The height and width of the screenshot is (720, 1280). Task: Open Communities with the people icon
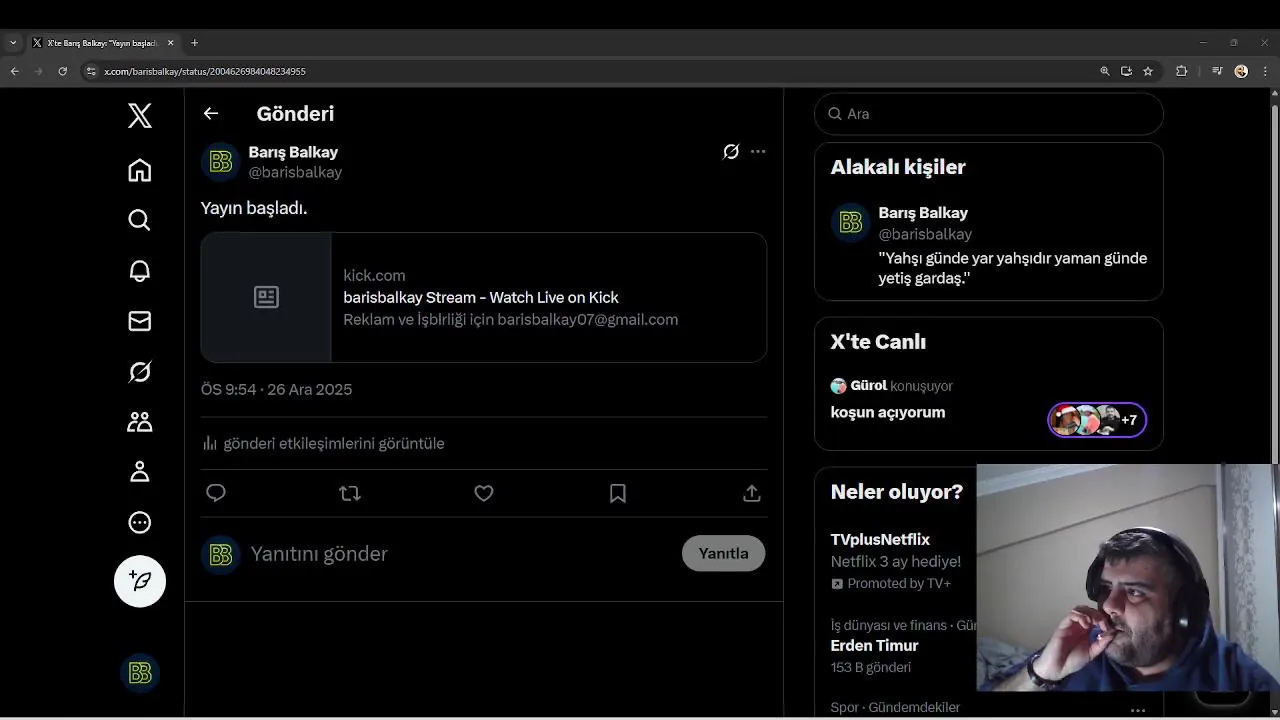click(x=140, y=422)
